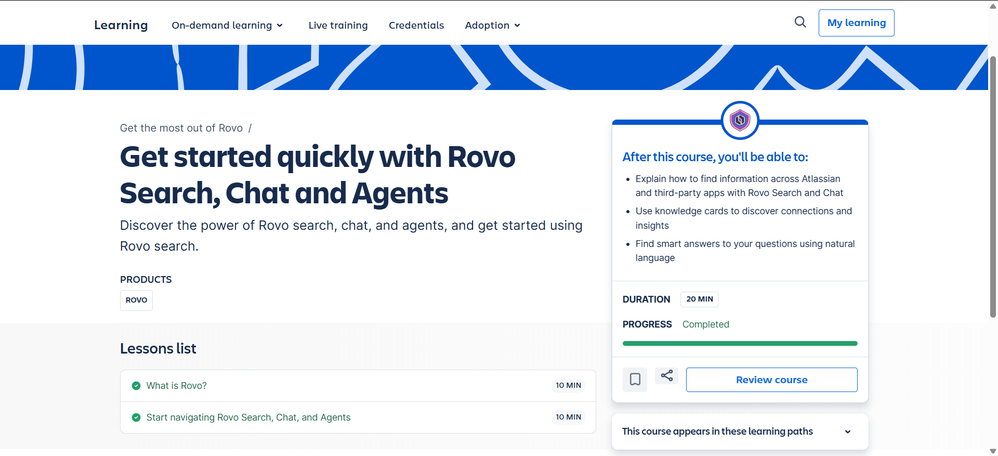Expand the On-demand learning dropdown

pos(227,25)
